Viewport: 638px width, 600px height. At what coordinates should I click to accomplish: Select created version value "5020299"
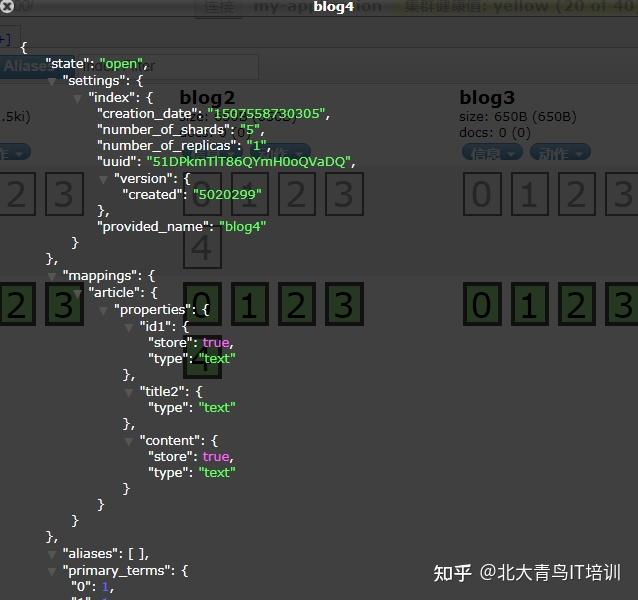pyautogui.click(x=227, y=194)
